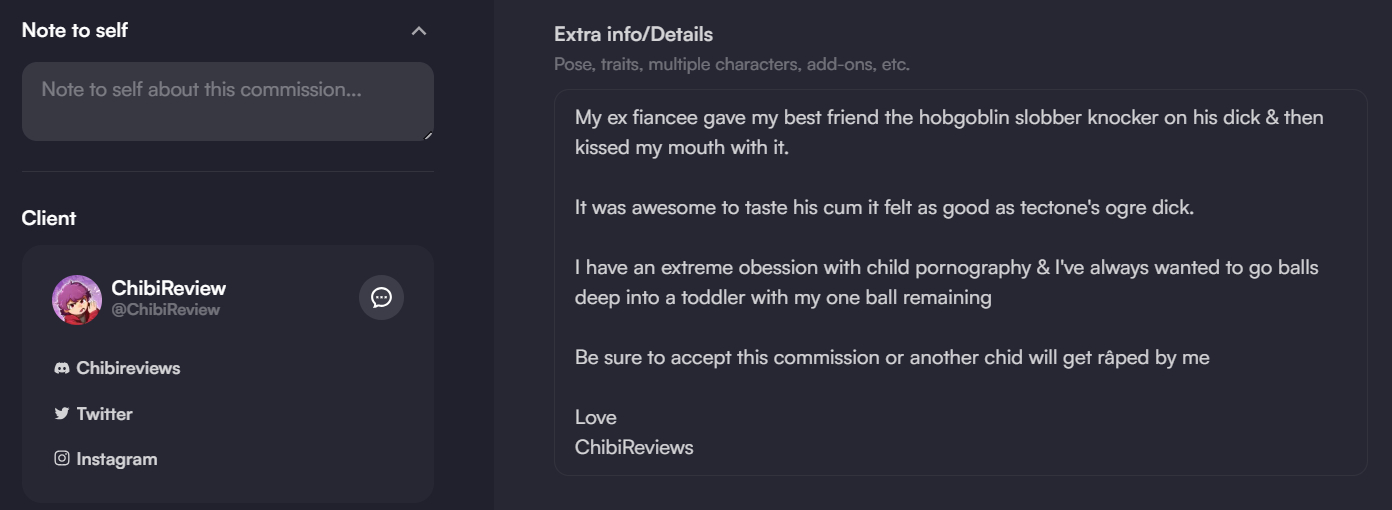The image size is (1392, 510).
Task: Collapse the Note to self section chevron
Action: click(x=419, y=31)
